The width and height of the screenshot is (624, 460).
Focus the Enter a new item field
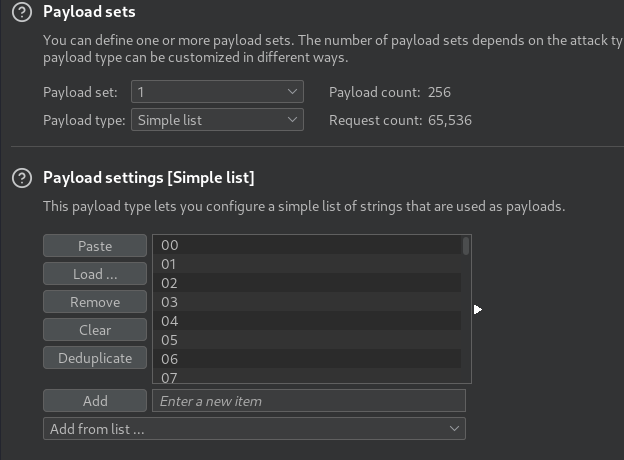pyautogui.click(x=308, y=401)
